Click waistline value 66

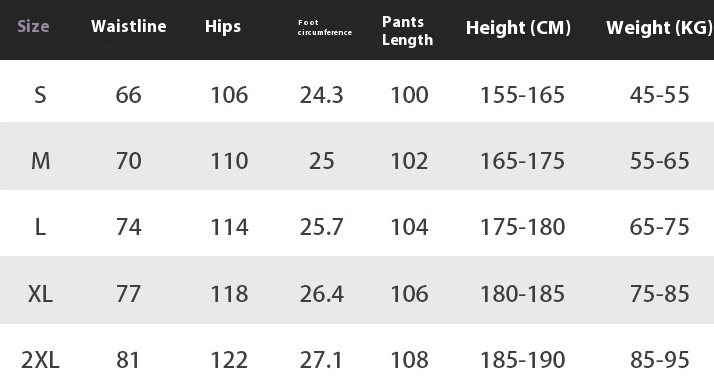128,95
